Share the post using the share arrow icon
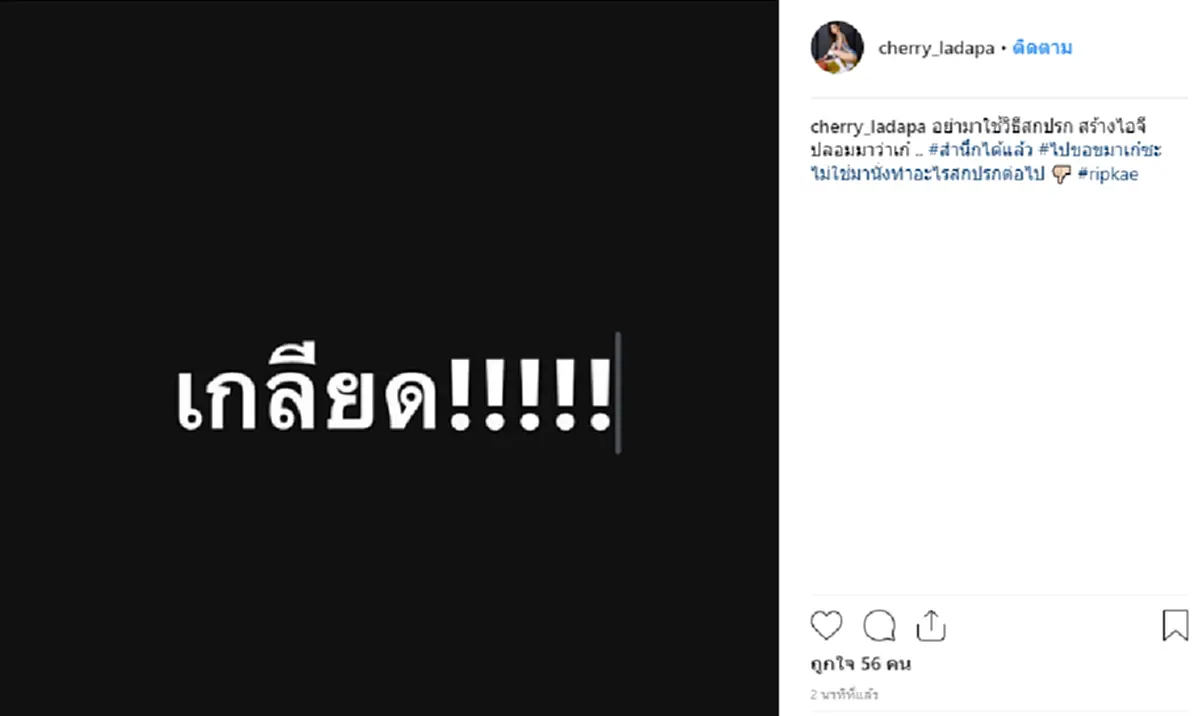 click(931, 625)
